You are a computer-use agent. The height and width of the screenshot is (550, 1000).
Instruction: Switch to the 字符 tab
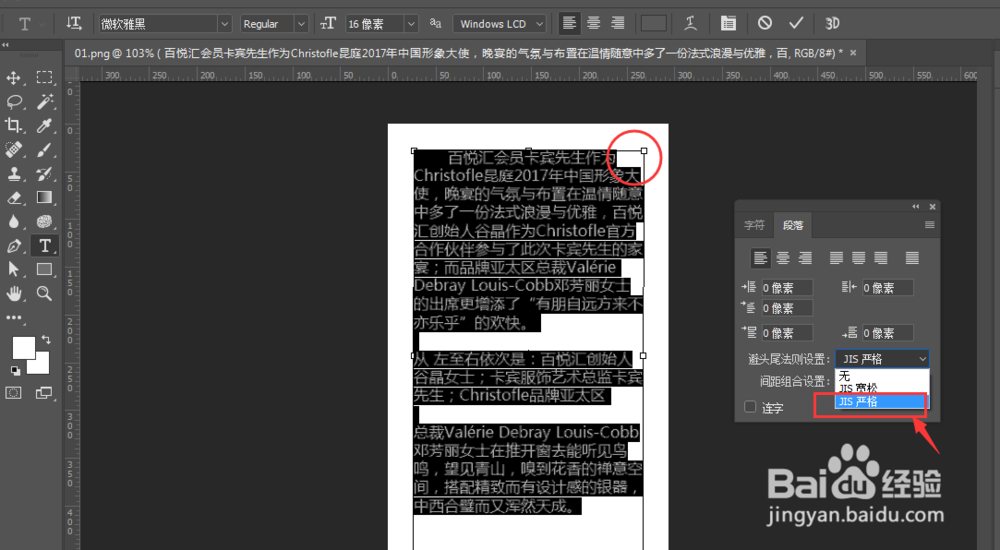click(x=754, y=225)
